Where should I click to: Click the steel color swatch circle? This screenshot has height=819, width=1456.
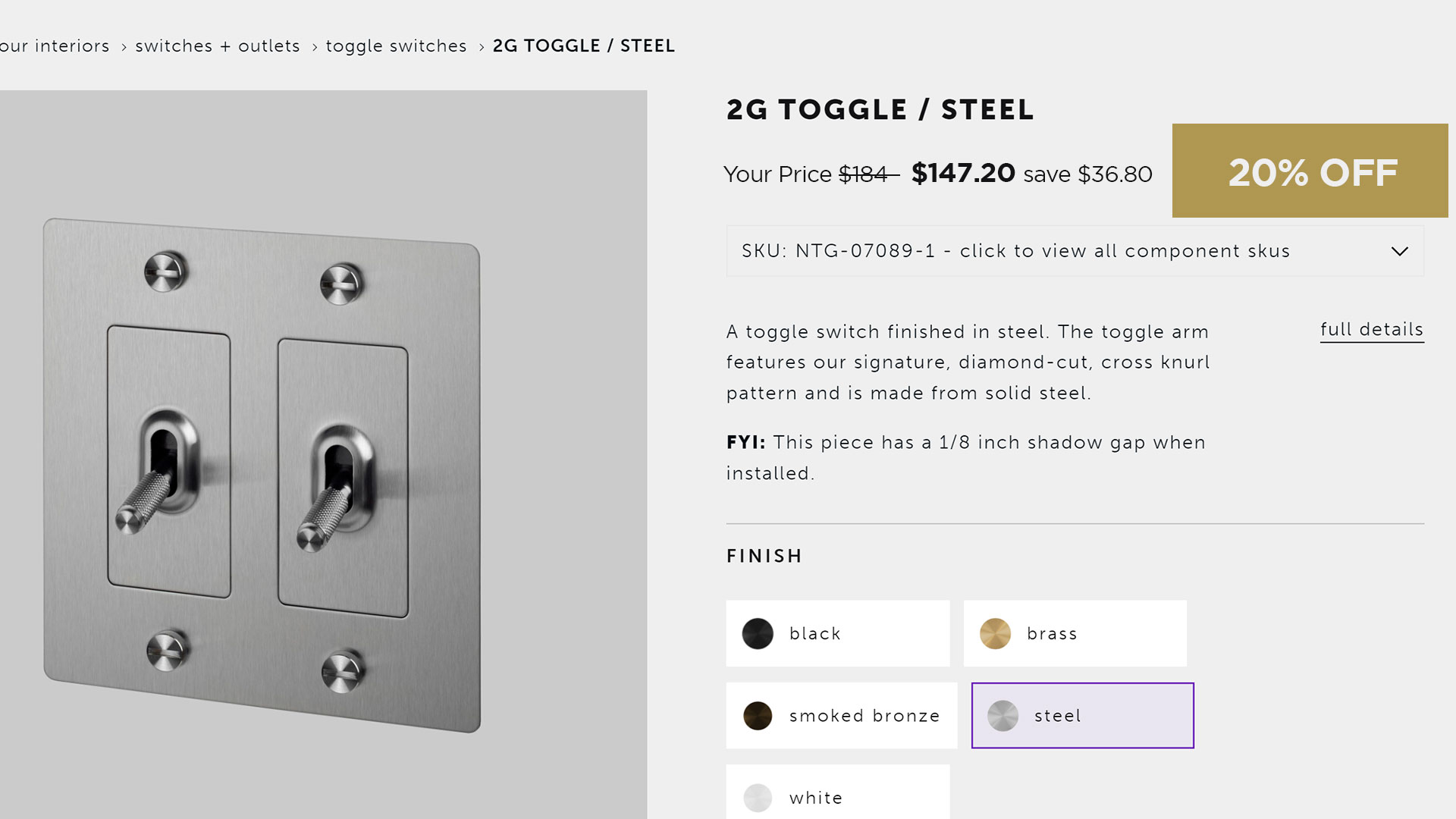tap(1003, 715)
